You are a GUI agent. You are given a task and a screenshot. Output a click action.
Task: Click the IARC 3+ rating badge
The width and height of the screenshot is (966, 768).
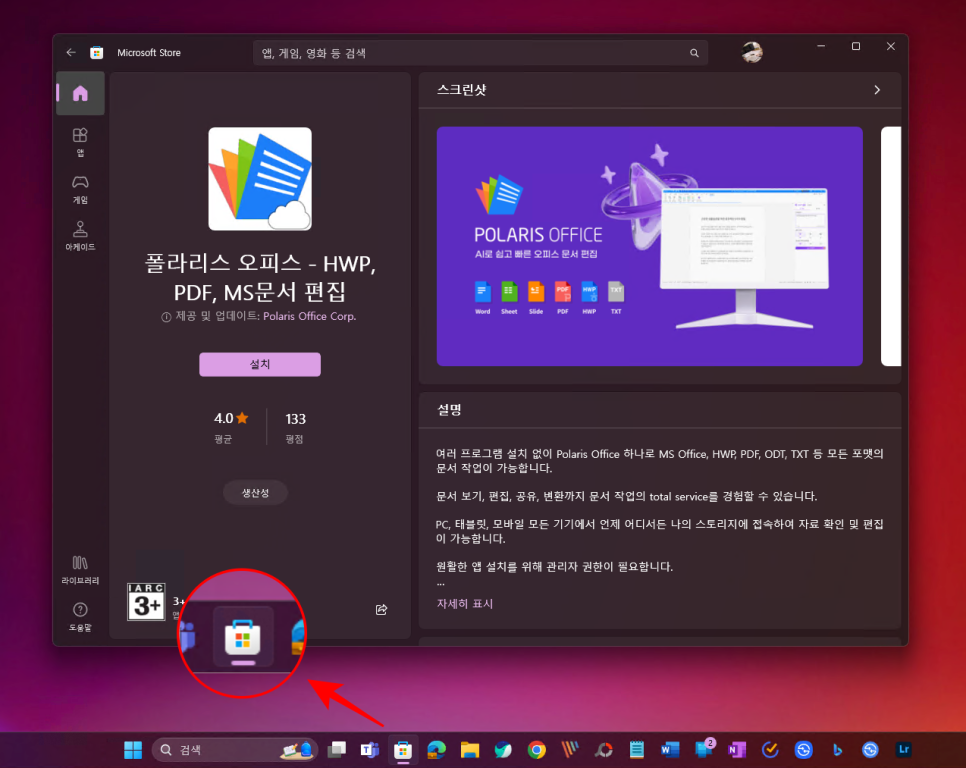click(147, 601)
